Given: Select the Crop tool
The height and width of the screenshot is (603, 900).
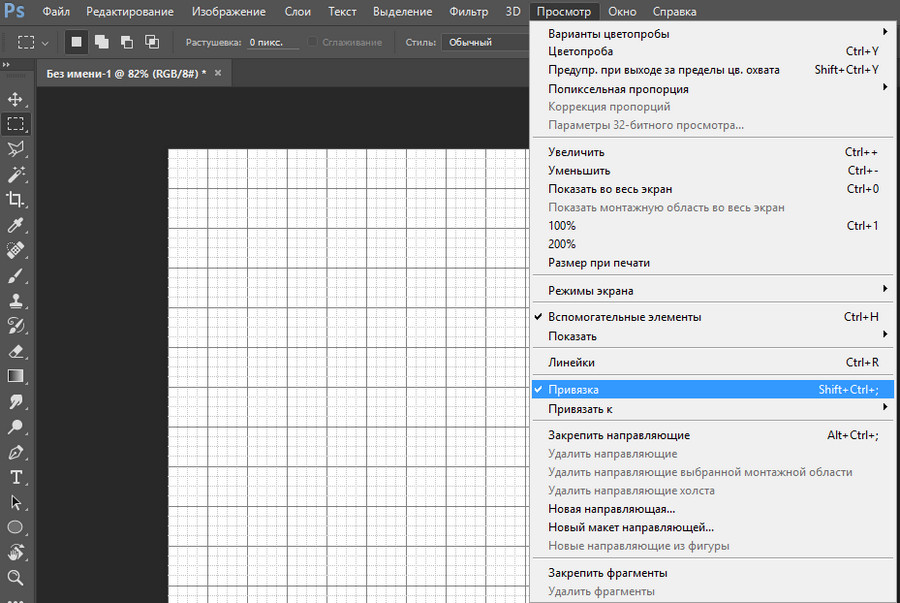Looking at the screenshot, I should click(x=15, y=200).
